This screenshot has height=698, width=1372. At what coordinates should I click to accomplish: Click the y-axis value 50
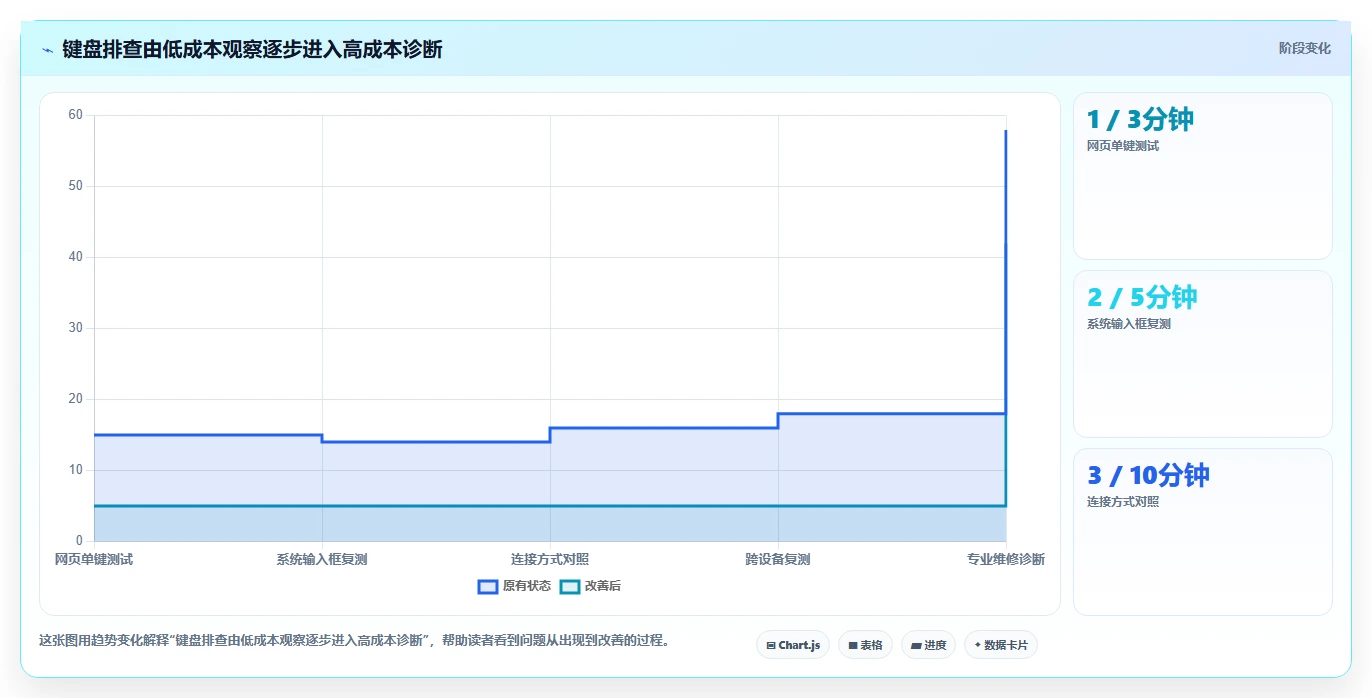click(x=75, y=186)
